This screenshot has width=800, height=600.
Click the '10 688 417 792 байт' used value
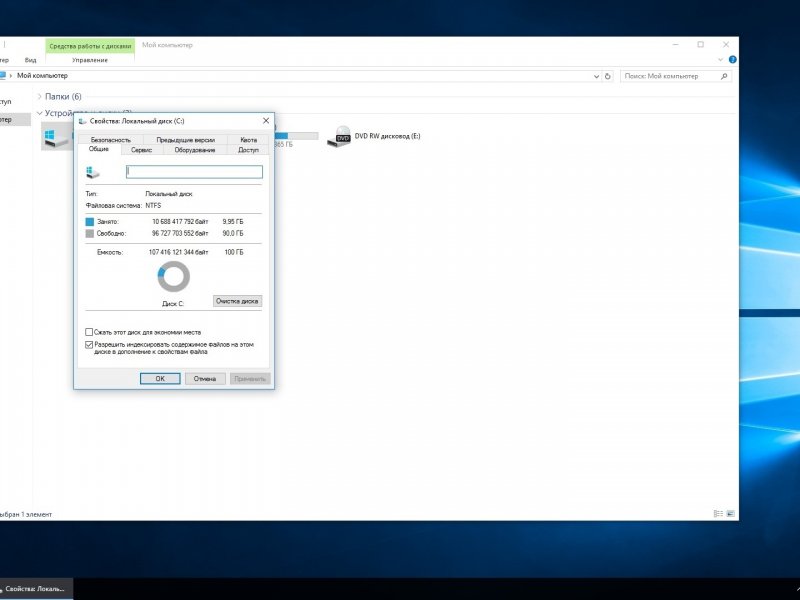tap(180, 222)
